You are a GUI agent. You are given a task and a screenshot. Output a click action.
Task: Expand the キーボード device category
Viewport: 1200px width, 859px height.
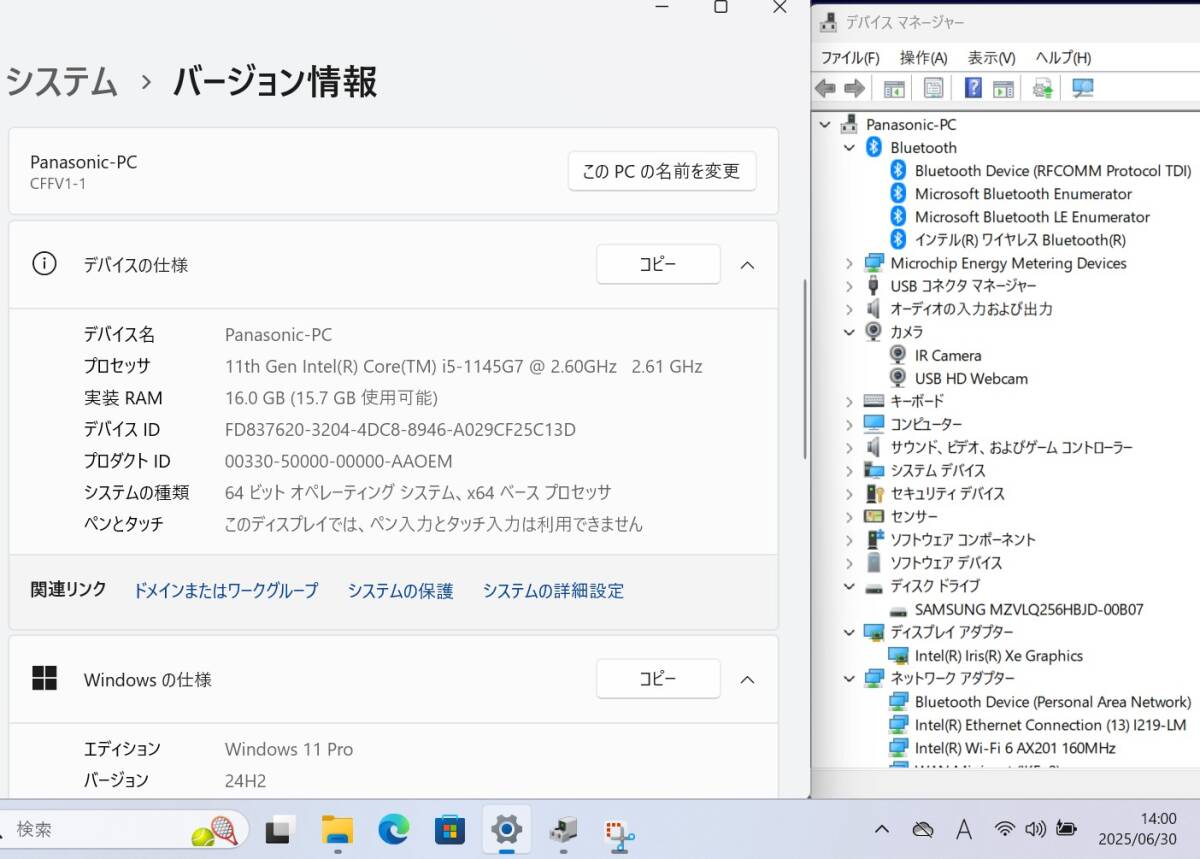849,401
